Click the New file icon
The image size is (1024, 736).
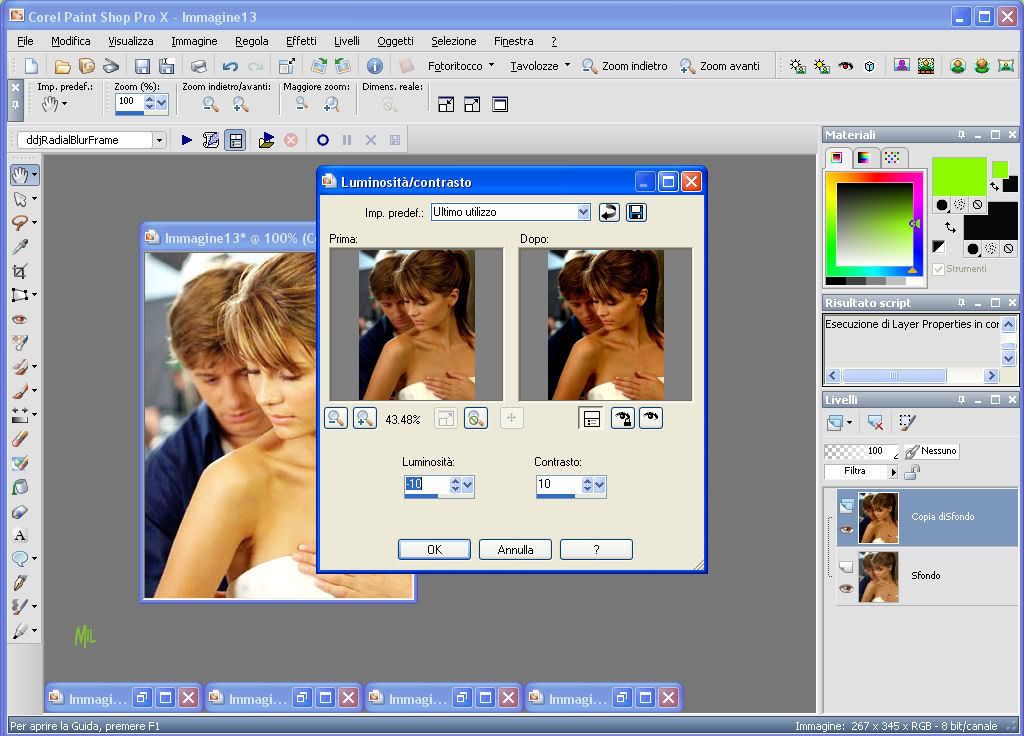tap(31, 66)
